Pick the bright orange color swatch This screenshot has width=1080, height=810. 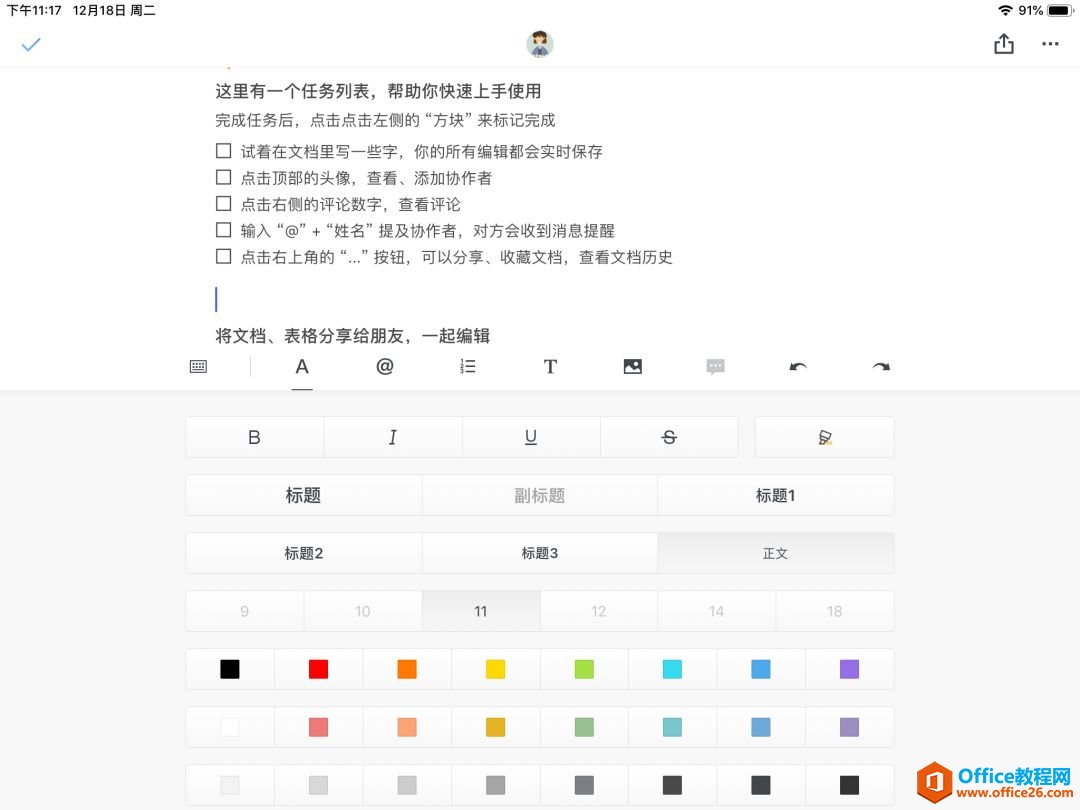(407, 669)
